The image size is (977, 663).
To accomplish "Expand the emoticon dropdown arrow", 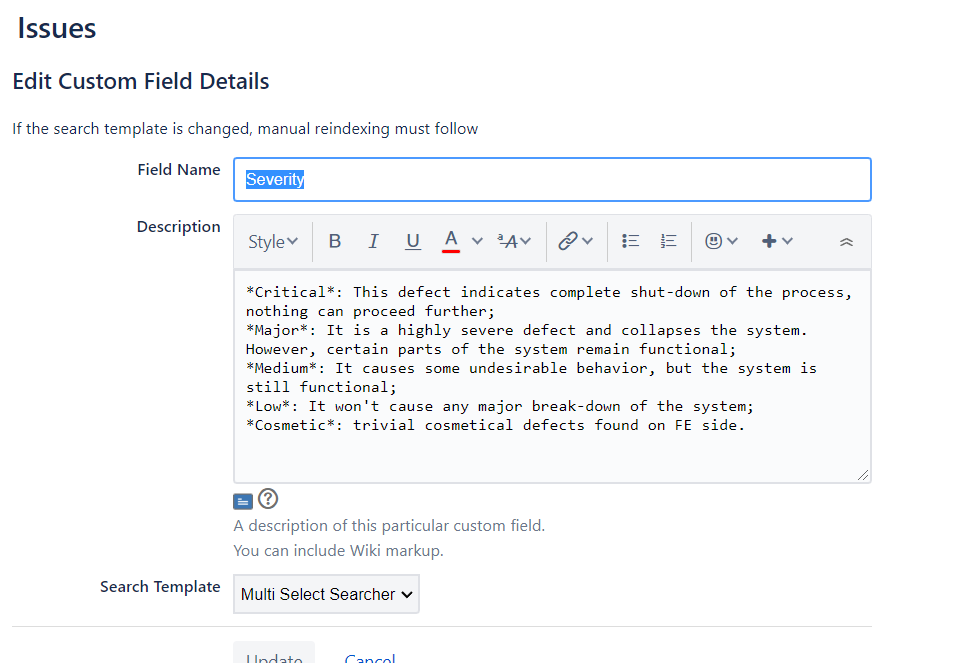I will click(x=733, y=241).
